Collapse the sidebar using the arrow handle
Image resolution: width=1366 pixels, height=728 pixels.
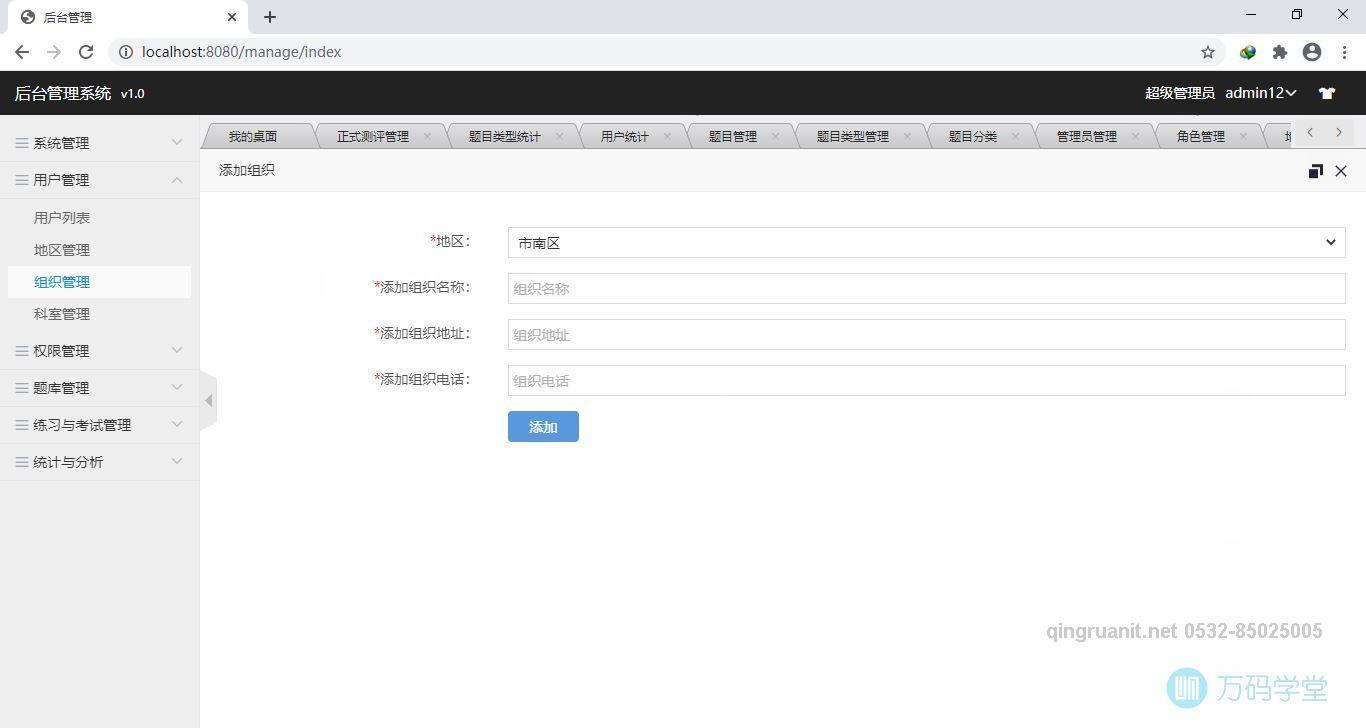(x=209, y=399)
